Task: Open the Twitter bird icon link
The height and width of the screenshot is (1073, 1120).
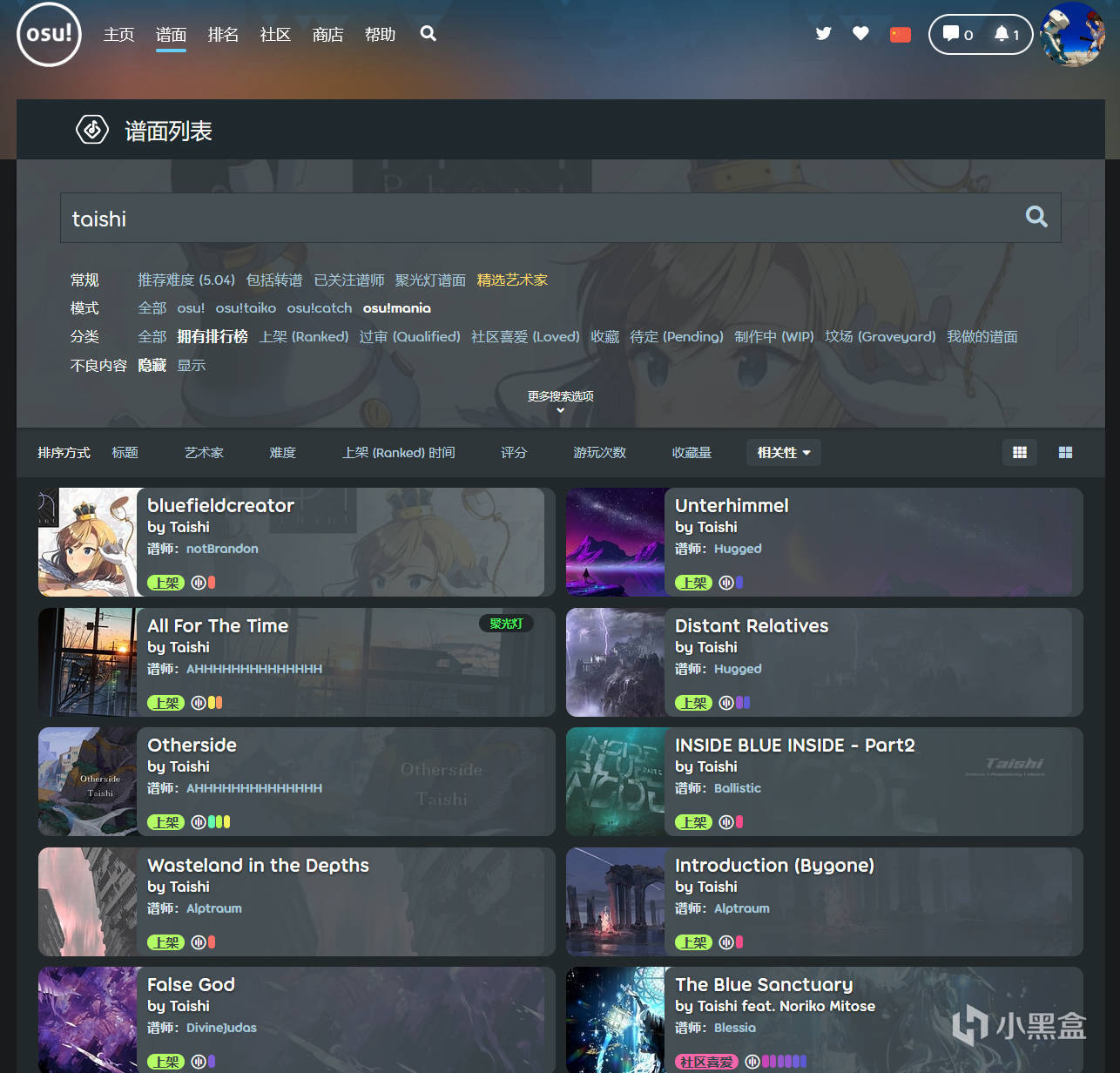Action: click(x=823, y=34)
